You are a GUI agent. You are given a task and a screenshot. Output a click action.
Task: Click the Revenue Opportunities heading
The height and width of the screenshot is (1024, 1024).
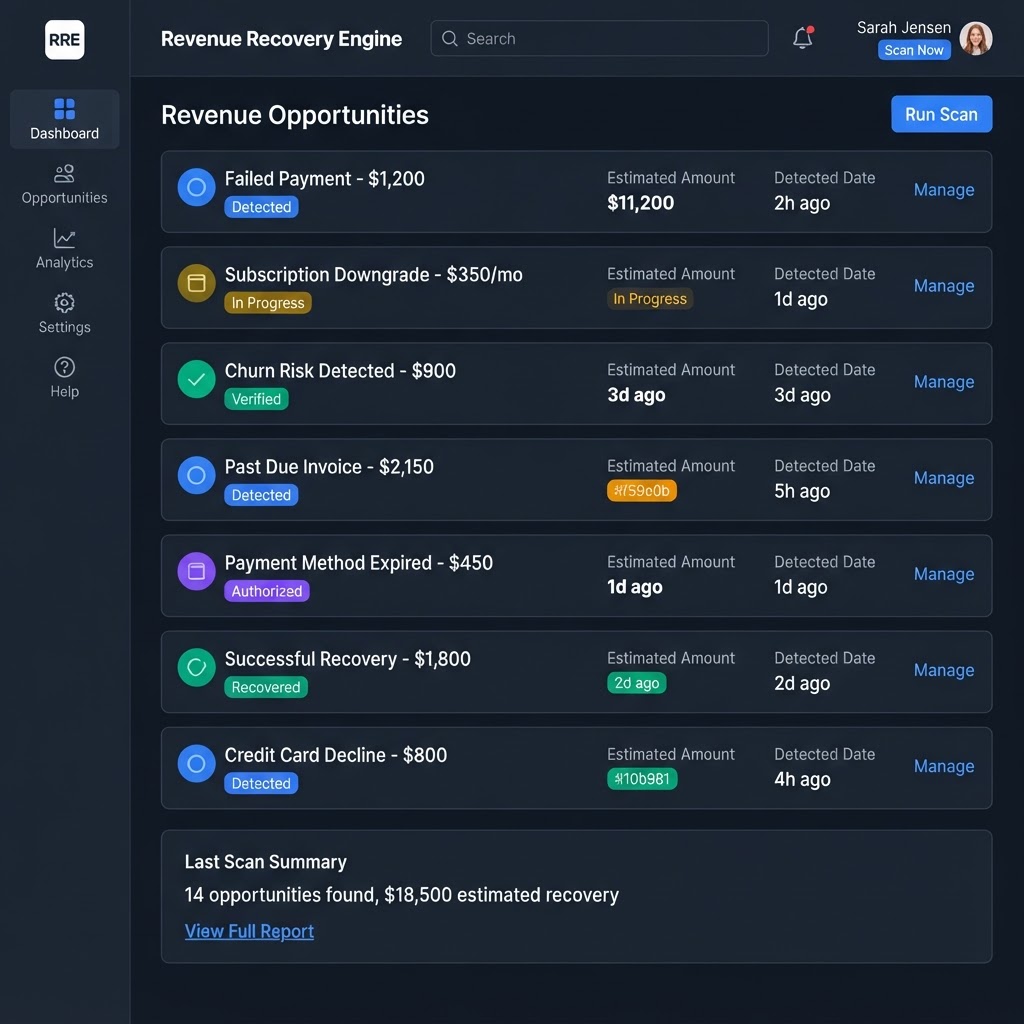point(295,115)
